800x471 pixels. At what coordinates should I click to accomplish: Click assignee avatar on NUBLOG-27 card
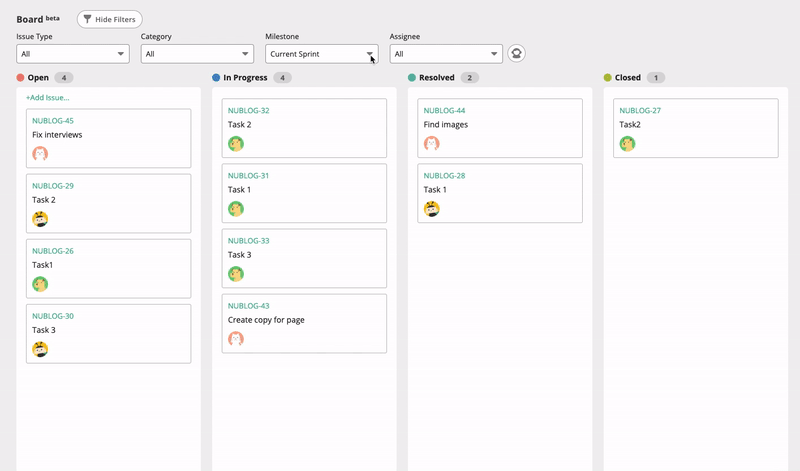click(x=628, y=143)
